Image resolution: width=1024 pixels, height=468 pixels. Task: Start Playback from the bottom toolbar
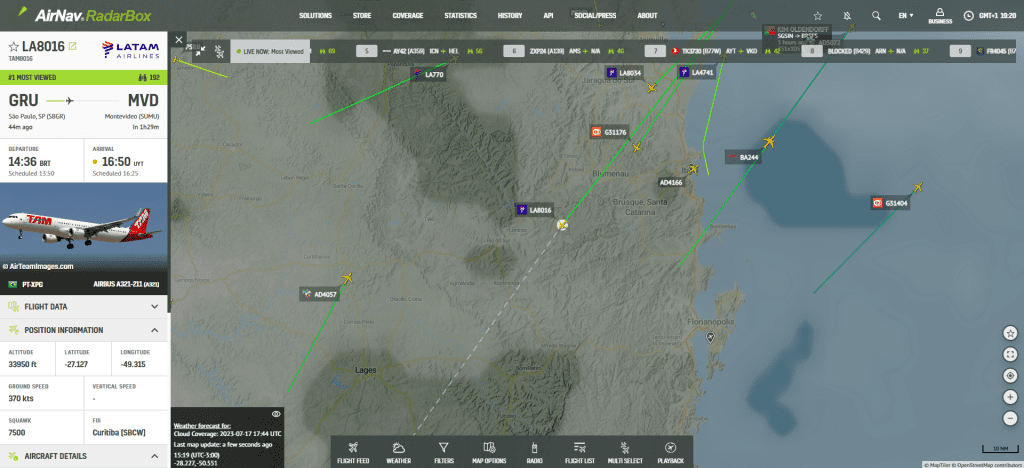pos(670,451)
